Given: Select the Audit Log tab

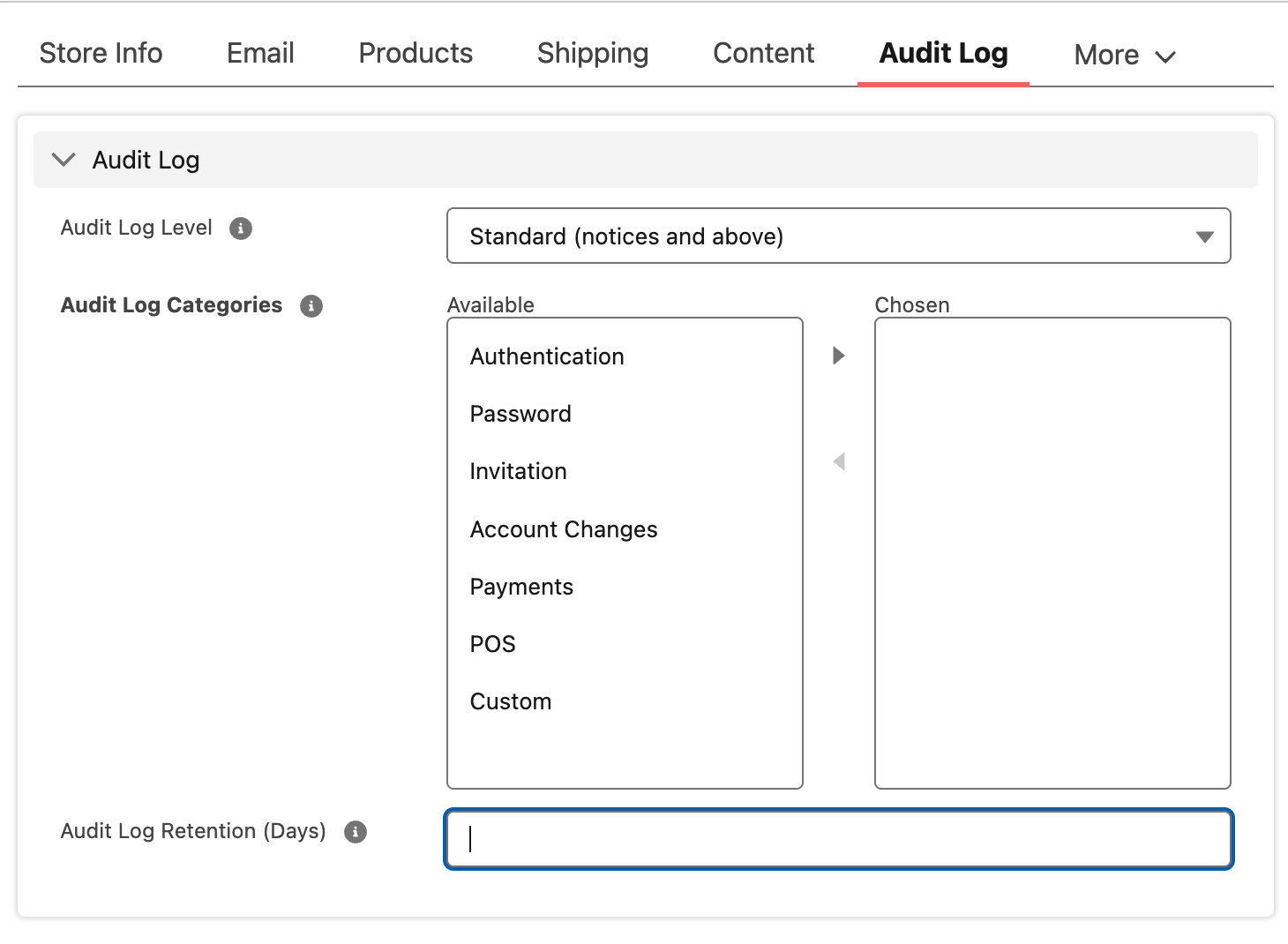Looking at the screenshot, I should point(943,53).
